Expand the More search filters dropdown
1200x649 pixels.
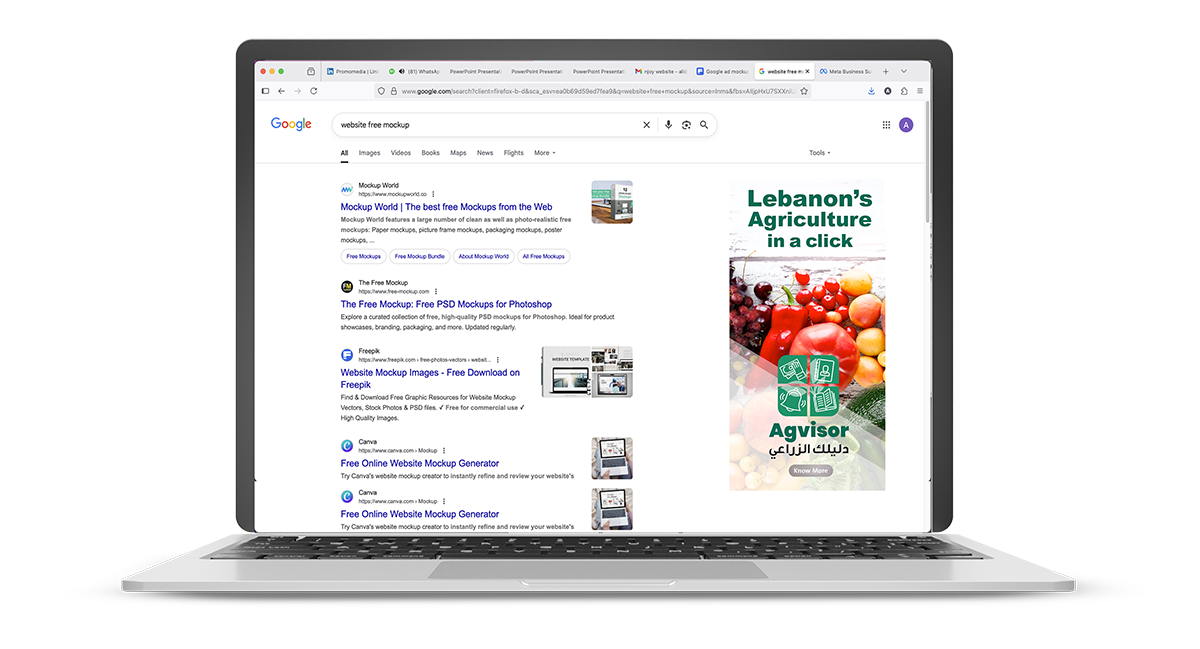[x=545, y=153]
